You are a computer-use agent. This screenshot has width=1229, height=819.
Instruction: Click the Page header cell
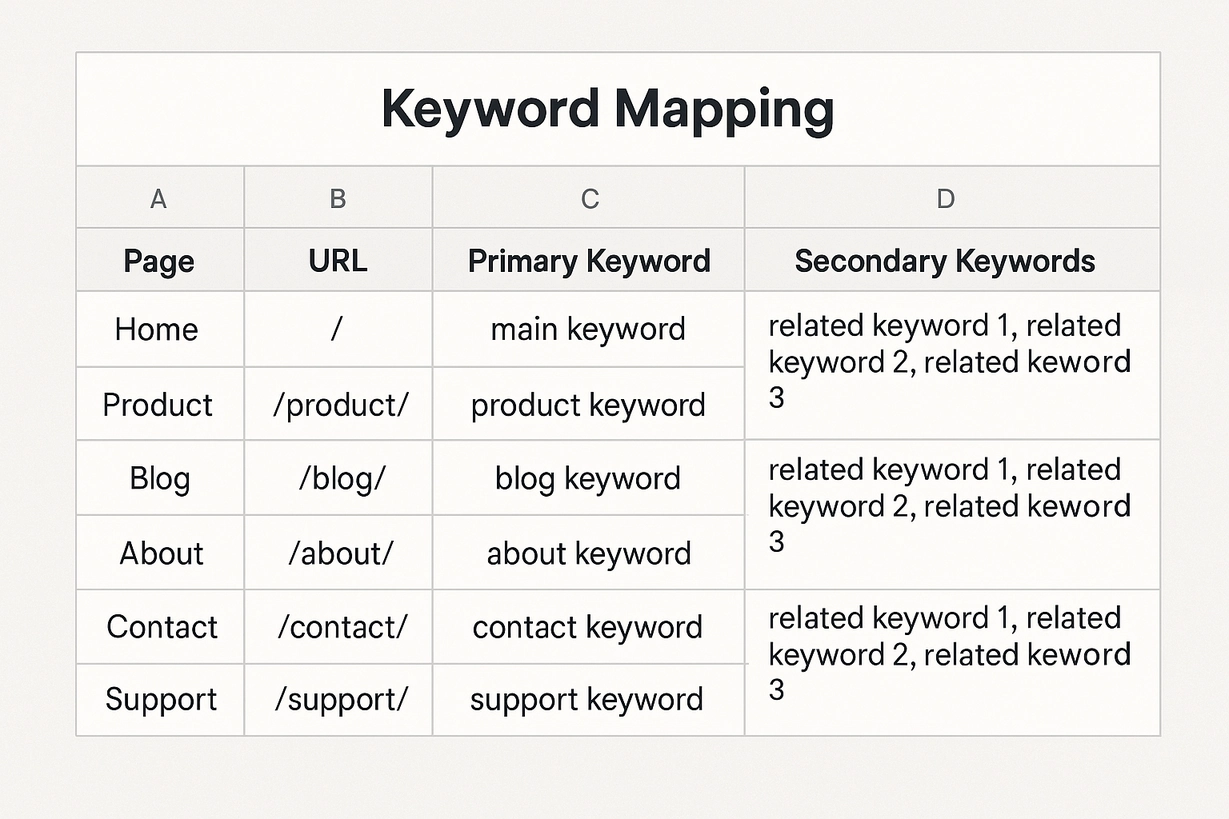158,260
